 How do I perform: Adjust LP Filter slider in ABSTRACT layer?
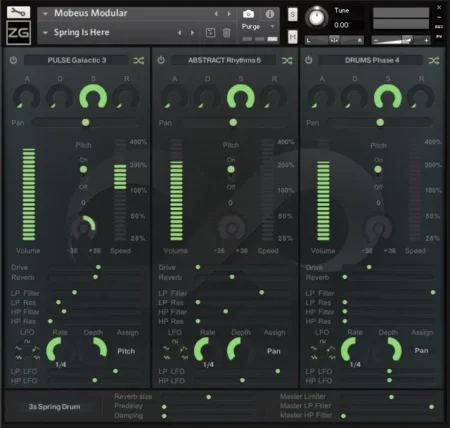[242, 292]
